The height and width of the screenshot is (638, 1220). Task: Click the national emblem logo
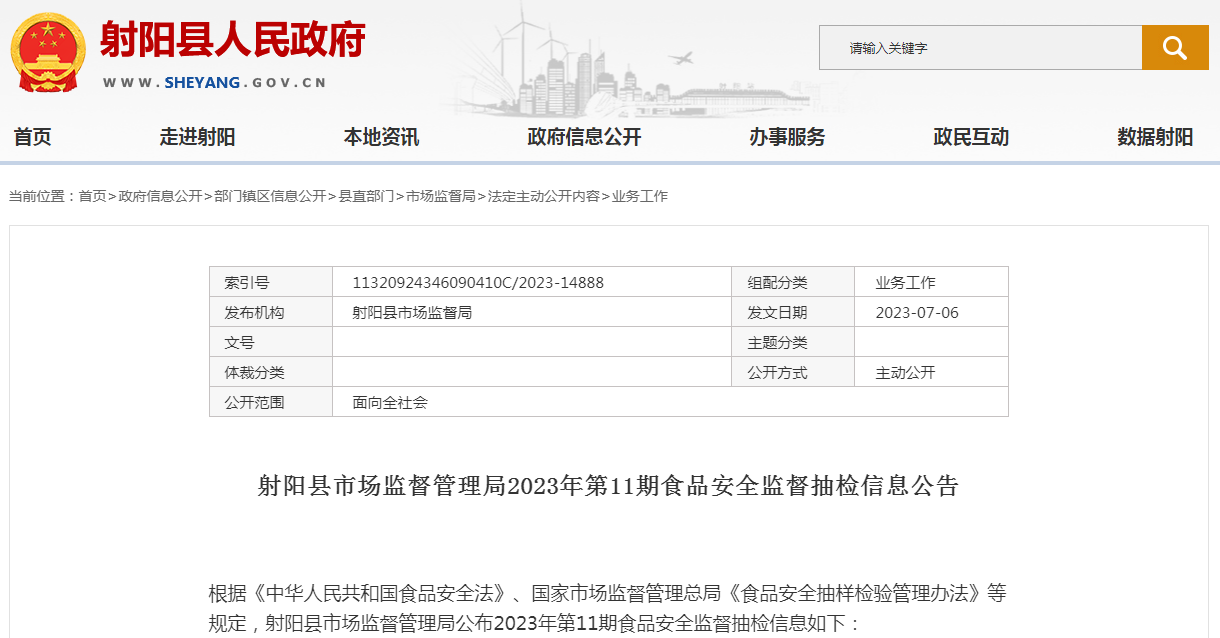point(48,52)
